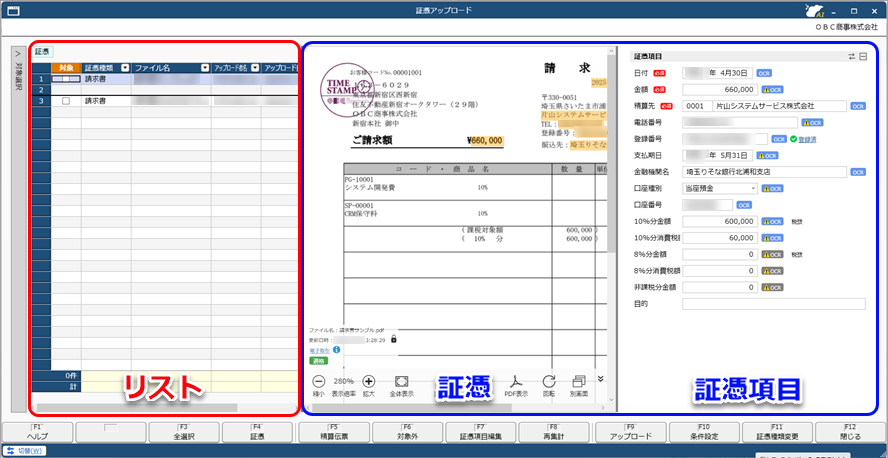The width and height of the screenshot is (888, 458).
Task: Open the 電子取引 link
Action: (321, 351)
